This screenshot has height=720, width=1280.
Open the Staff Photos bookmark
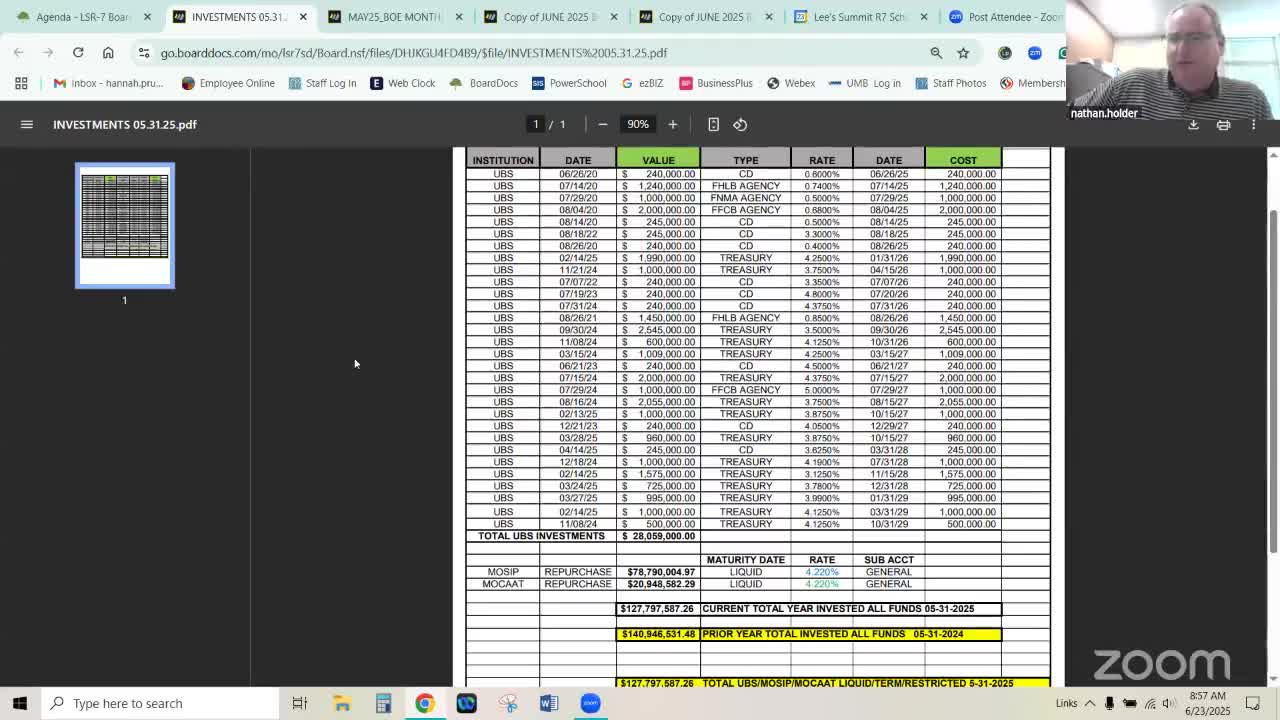click(950, 83)
